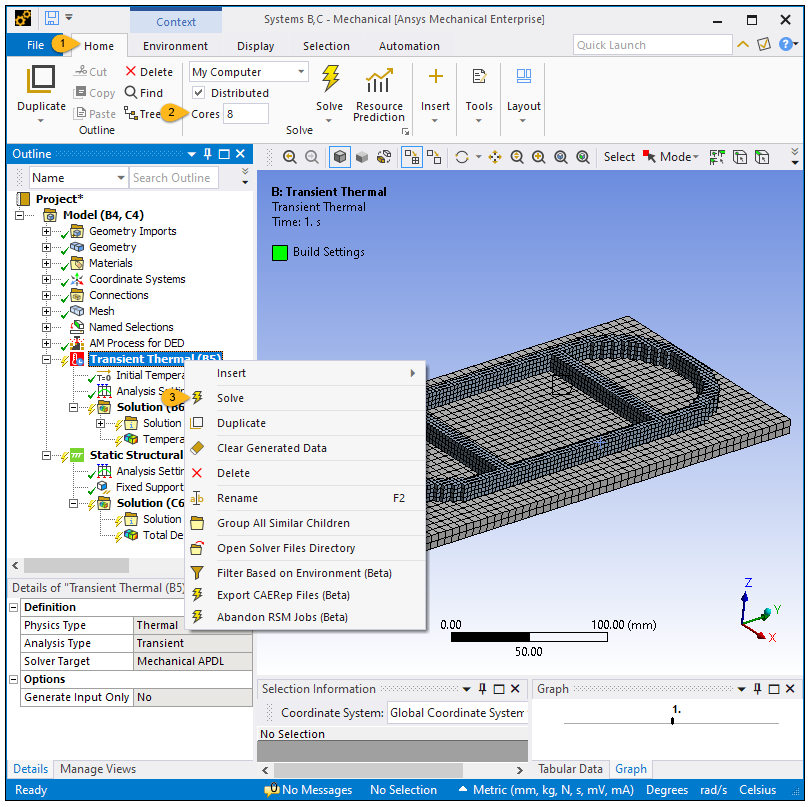810x807 pixels.
Task: Collapse the Model (B4, C4) node
Action: [x=20, y=215]
